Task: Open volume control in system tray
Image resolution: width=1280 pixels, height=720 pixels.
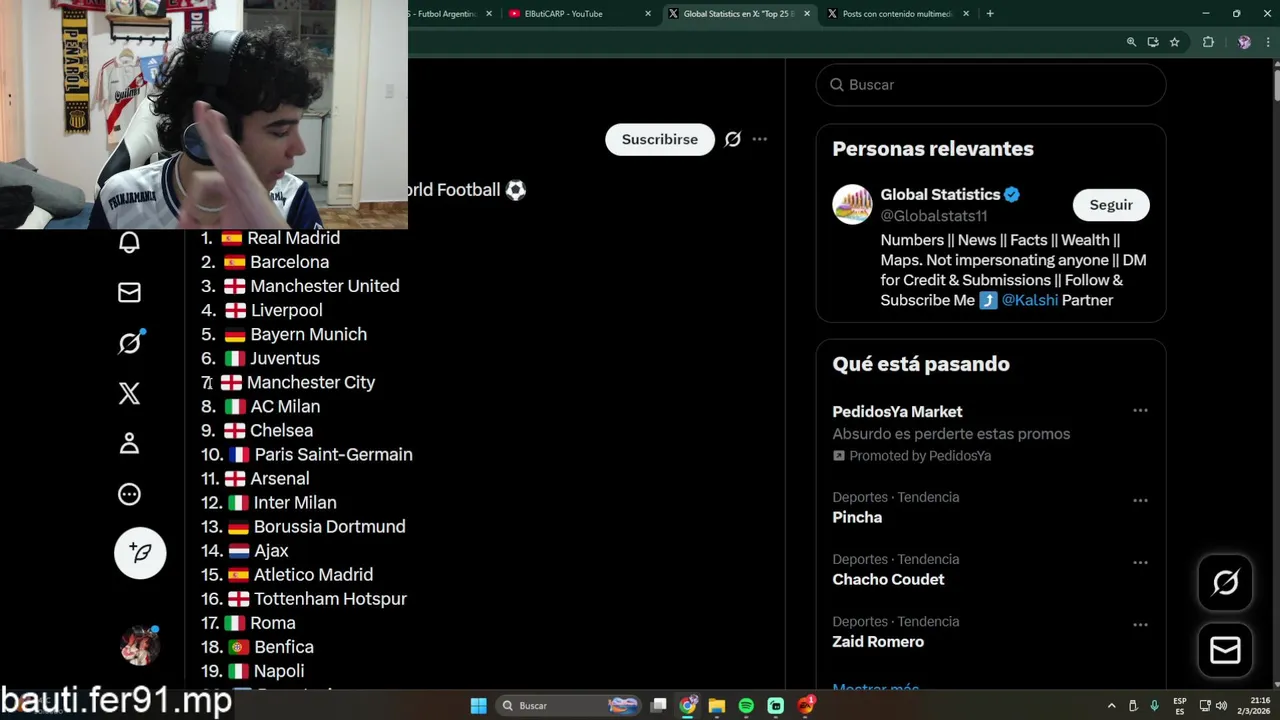Action: tap(1221, 706)
